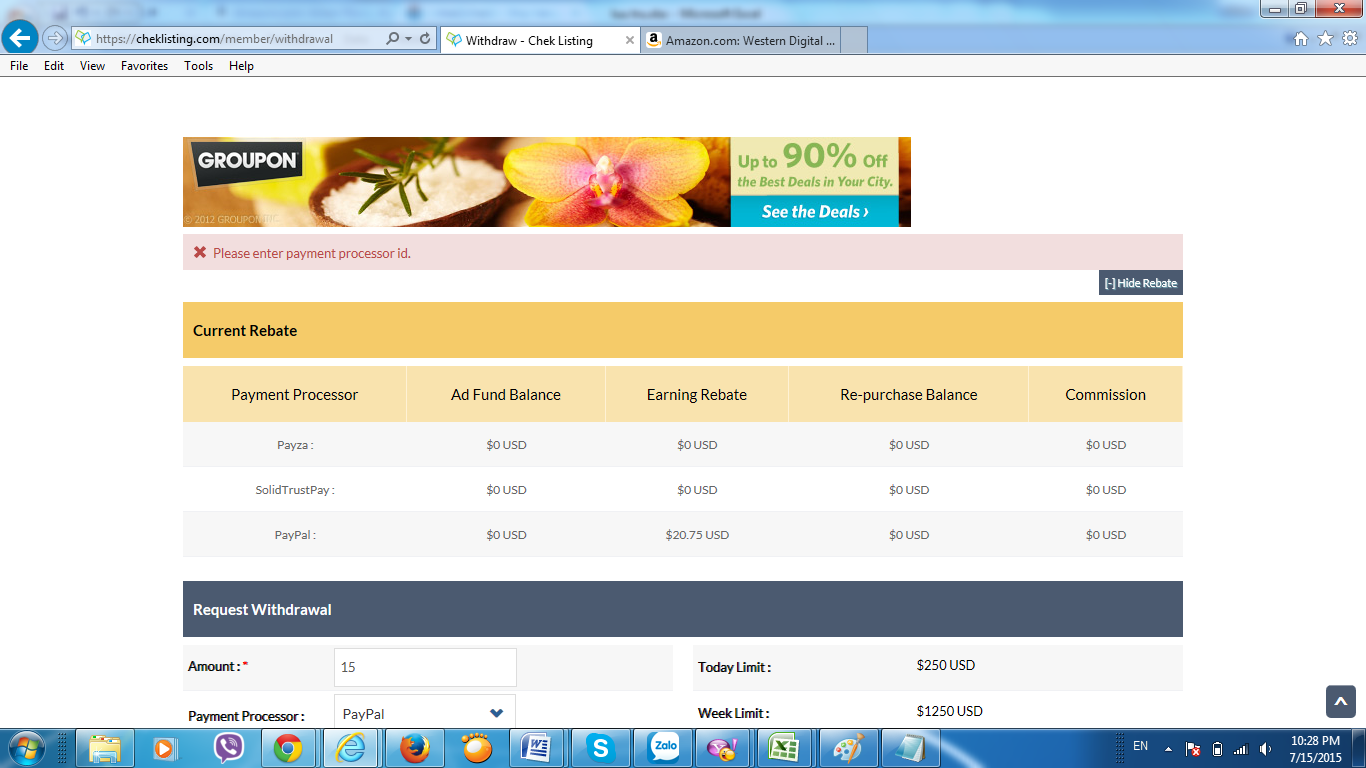Click the Amount input field containing 15
This screenshot has width=1366, height=768.
[x=425, y=667]
